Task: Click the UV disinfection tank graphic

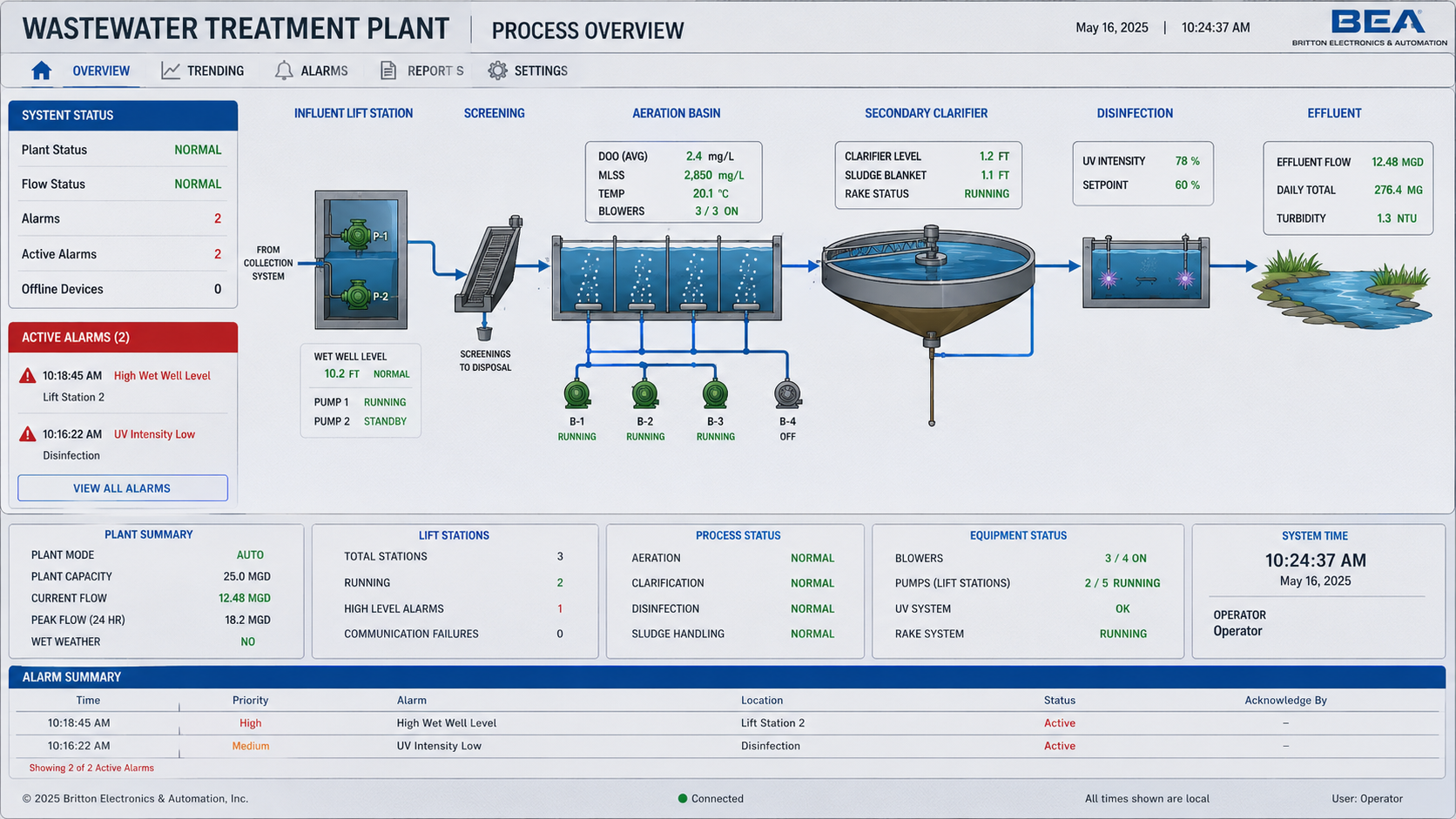Action: pyautogui.click(x=1146, y=271)
